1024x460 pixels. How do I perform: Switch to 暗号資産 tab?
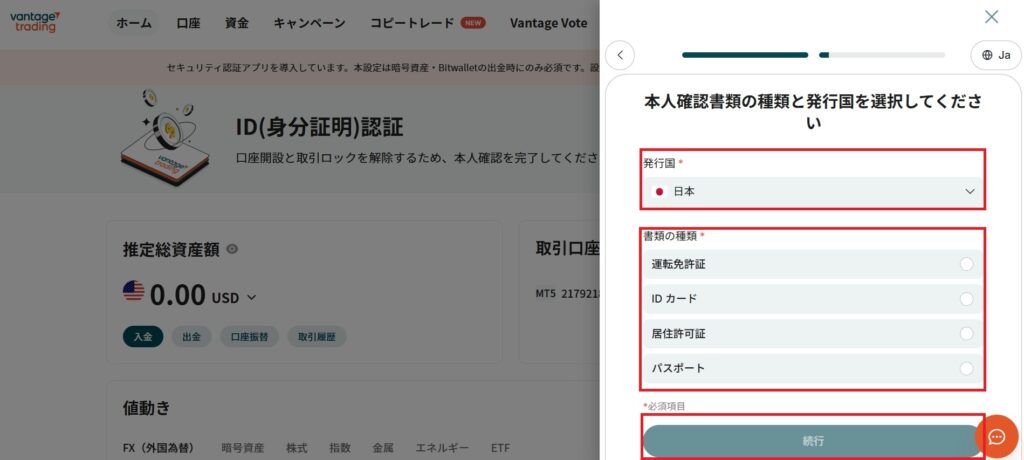point(243,448)
